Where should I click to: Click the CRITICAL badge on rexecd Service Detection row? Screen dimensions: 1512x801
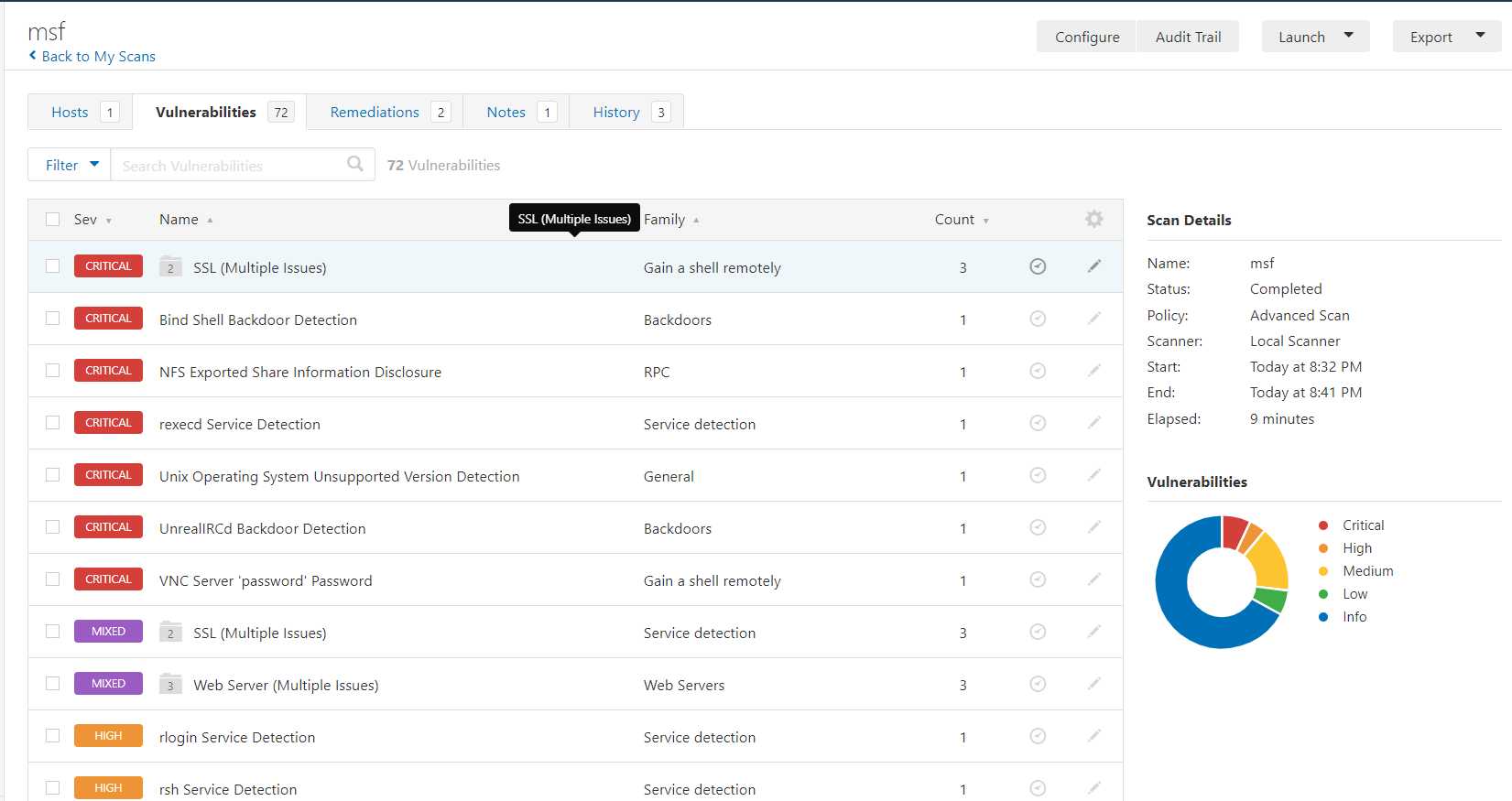[x=108, y=422]
